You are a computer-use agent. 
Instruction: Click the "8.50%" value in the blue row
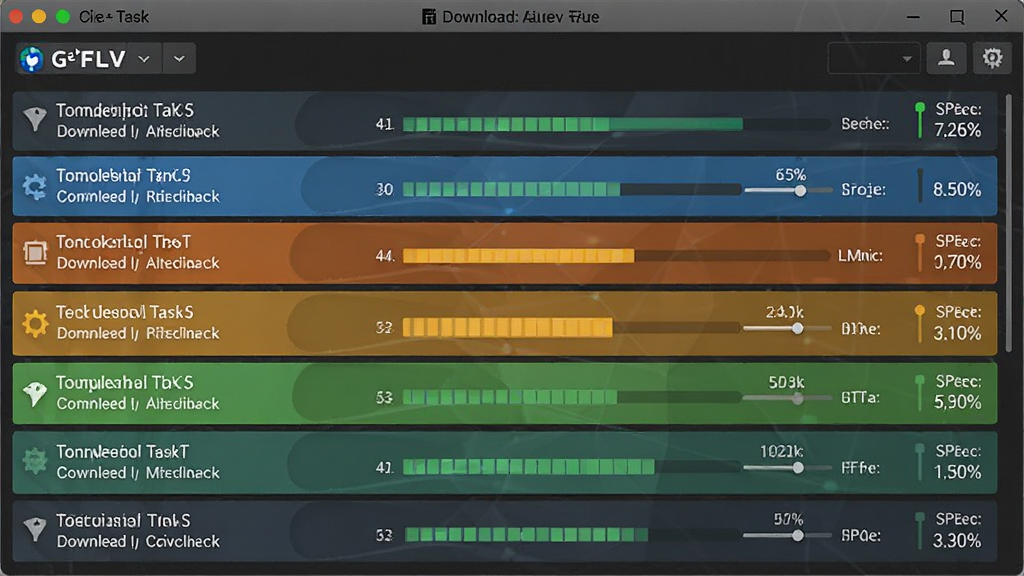click(x=957, y=190)
